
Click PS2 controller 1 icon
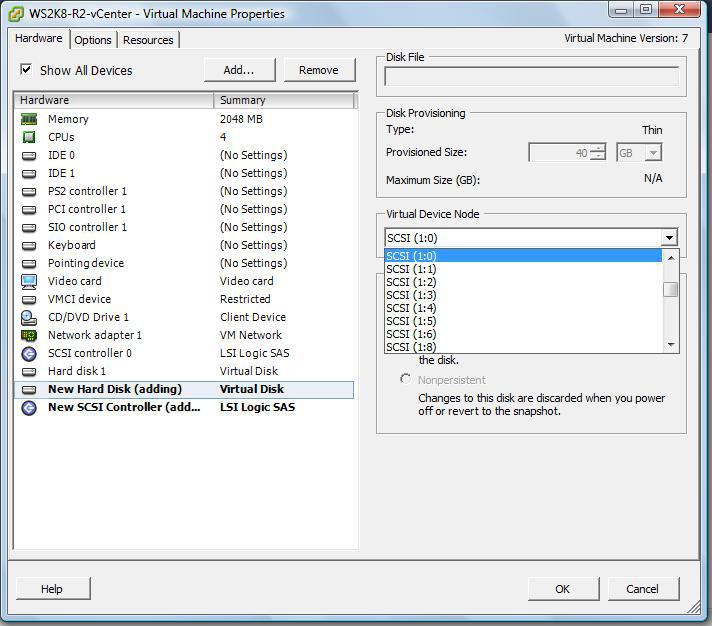pos(29,192)
